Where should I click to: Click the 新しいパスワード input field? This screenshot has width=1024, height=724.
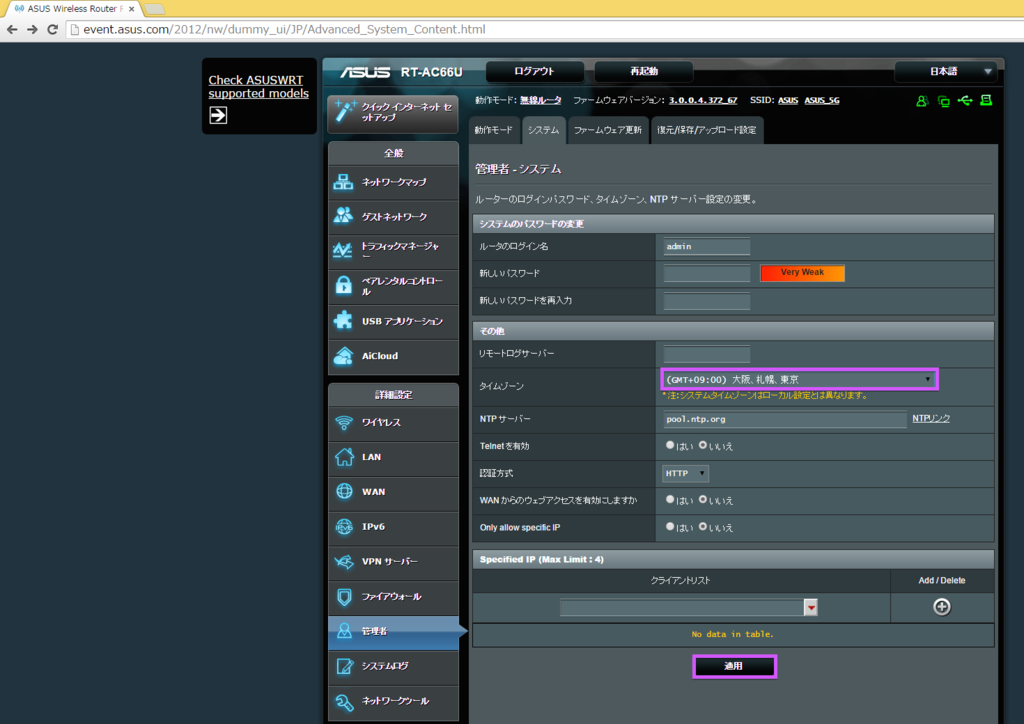[707, 273]
